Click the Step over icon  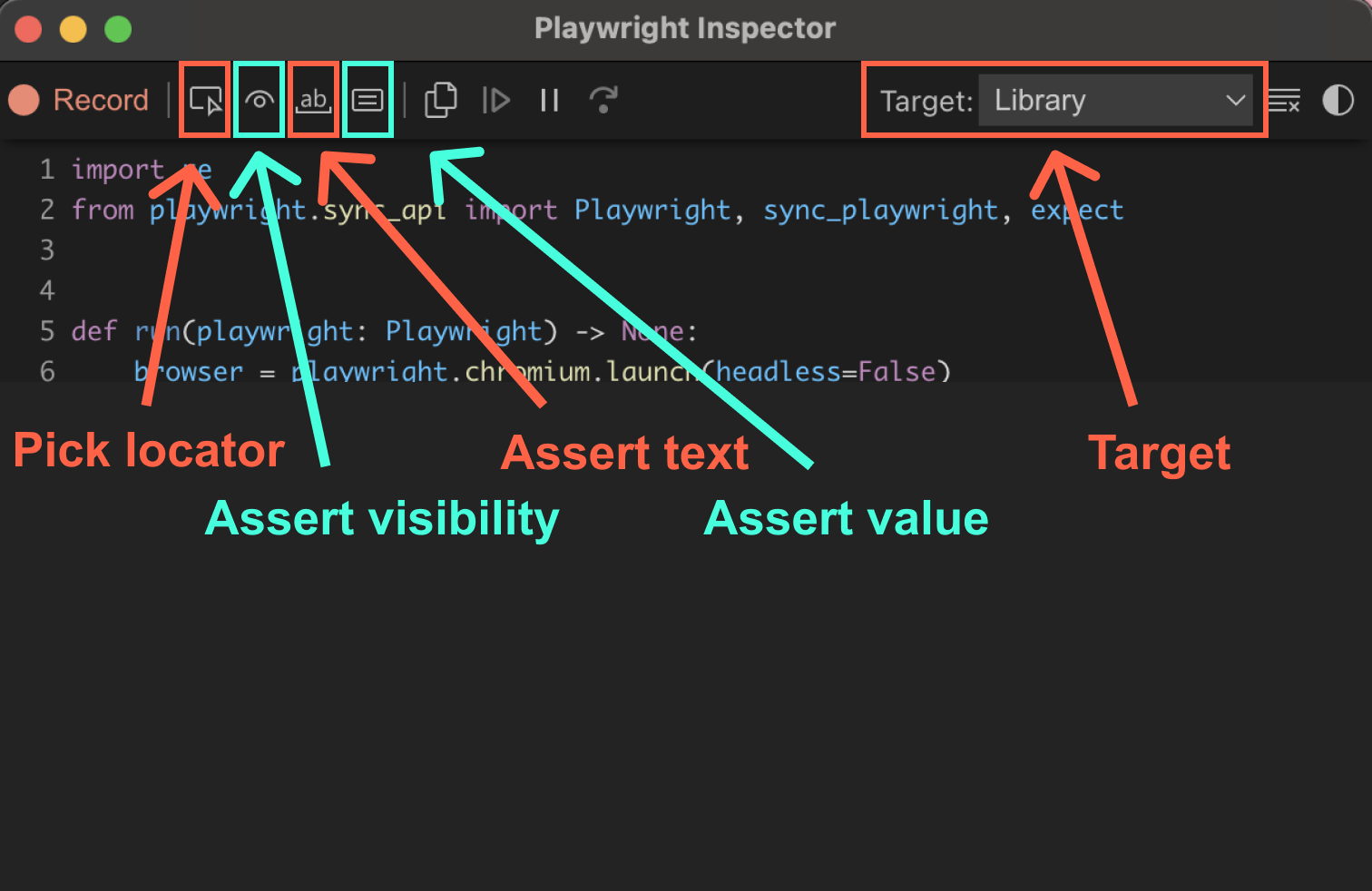point(602,100)
